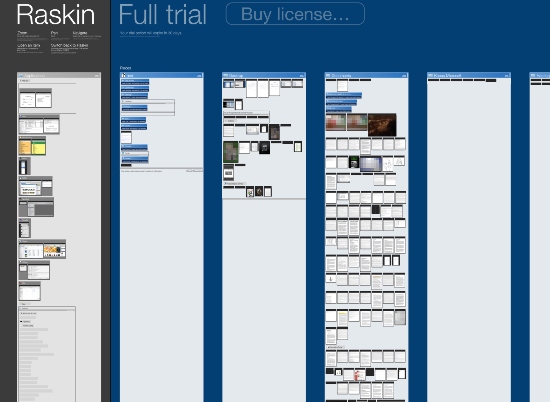Click the small icon at right of Desktop header
The image size is (550, 402).
302,75
